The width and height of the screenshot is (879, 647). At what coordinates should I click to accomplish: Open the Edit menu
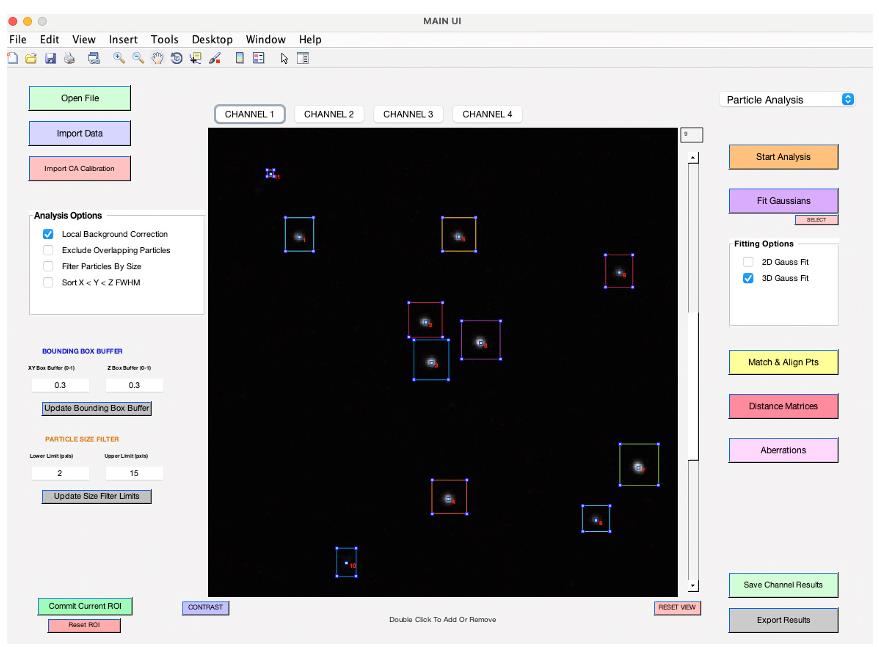pyautogui.click(x=49, y=39)
